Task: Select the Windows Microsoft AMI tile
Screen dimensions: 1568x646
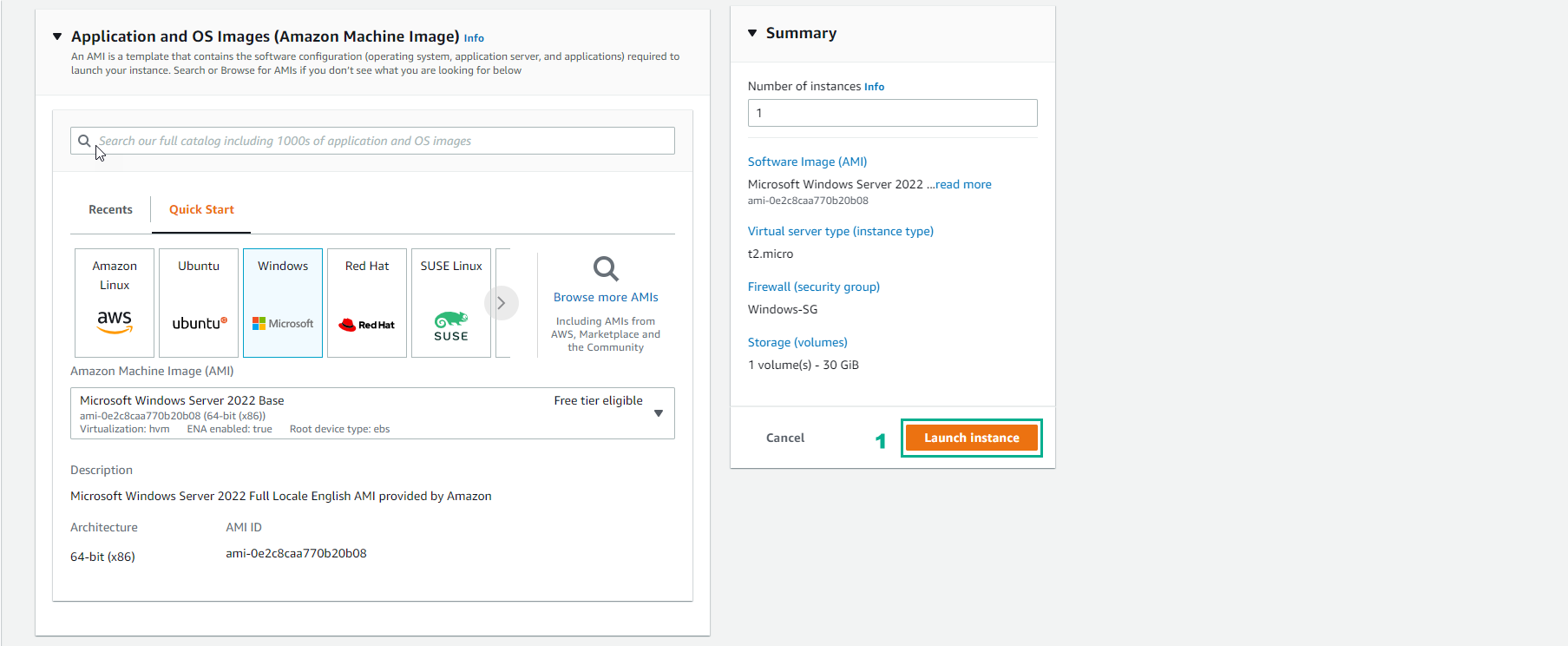Action: click(282, 302)
